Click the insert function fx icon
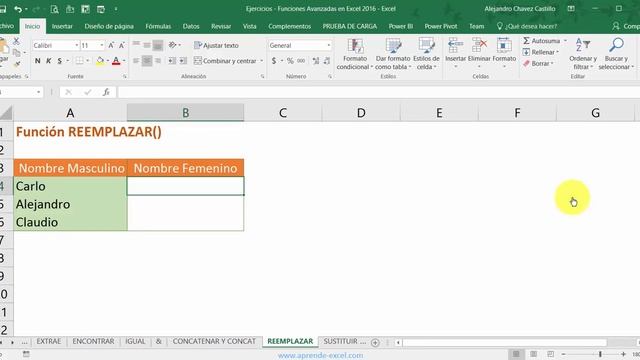This screenshot has height=360, width=640. [106, 92]
